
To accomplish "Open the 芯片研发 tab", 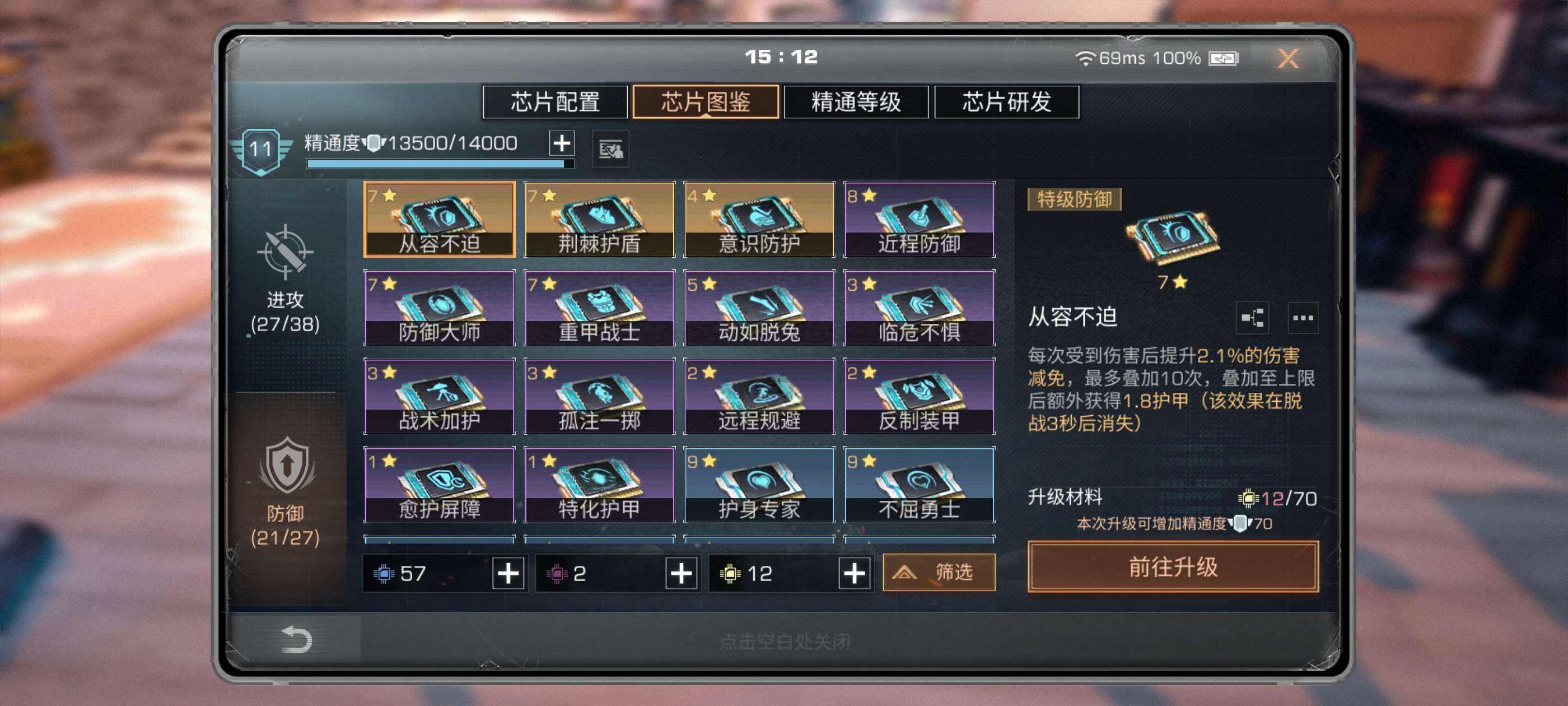I will 1006,102.
